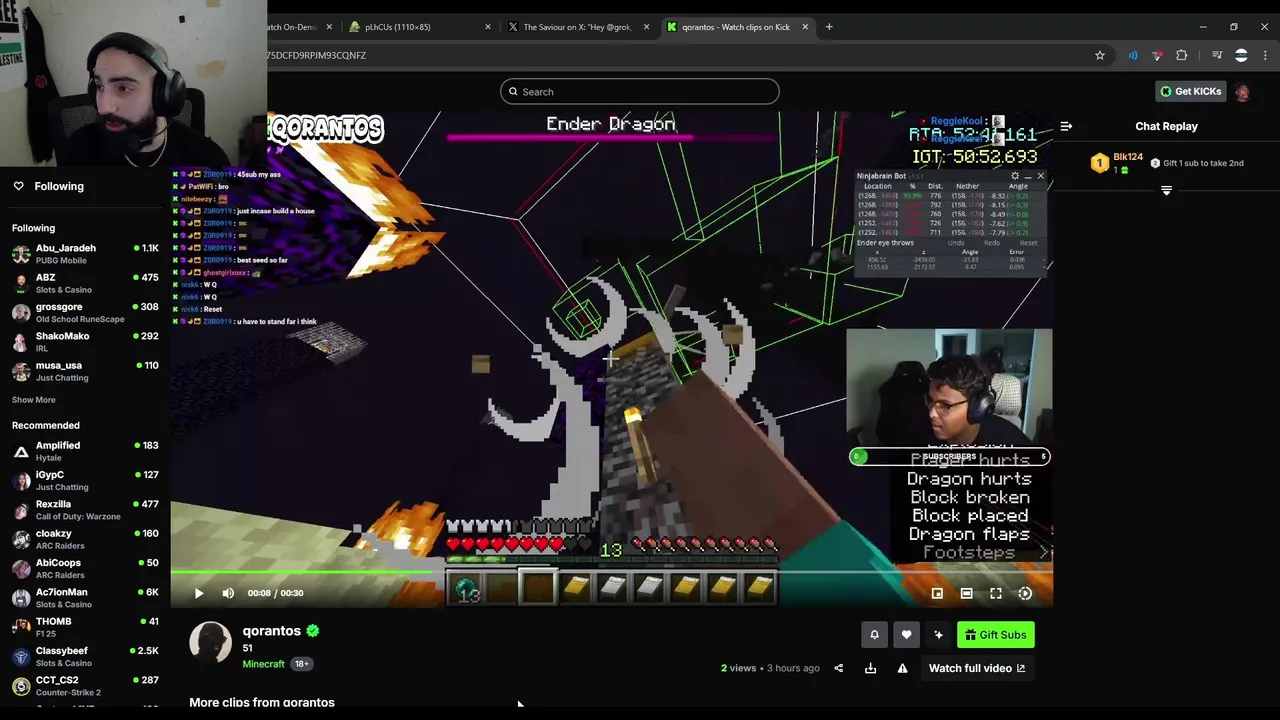Report the clip with the warning icon

pyautogui.click(x=902, y=668)
